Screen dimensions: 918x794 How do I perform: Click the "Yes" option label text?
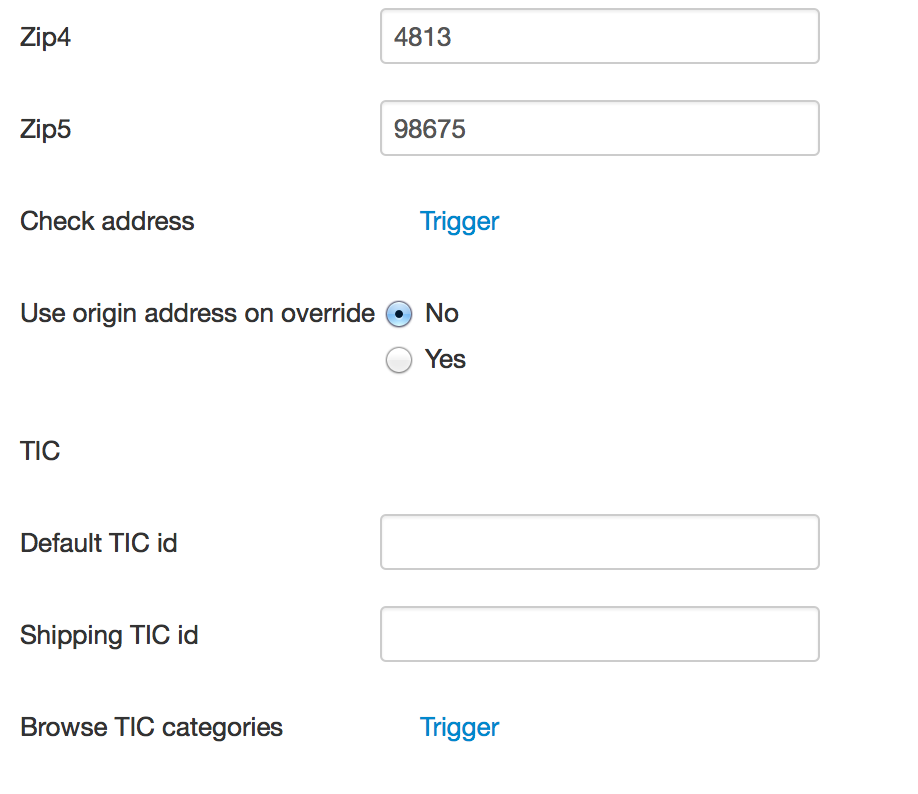(x=446, y=359)
